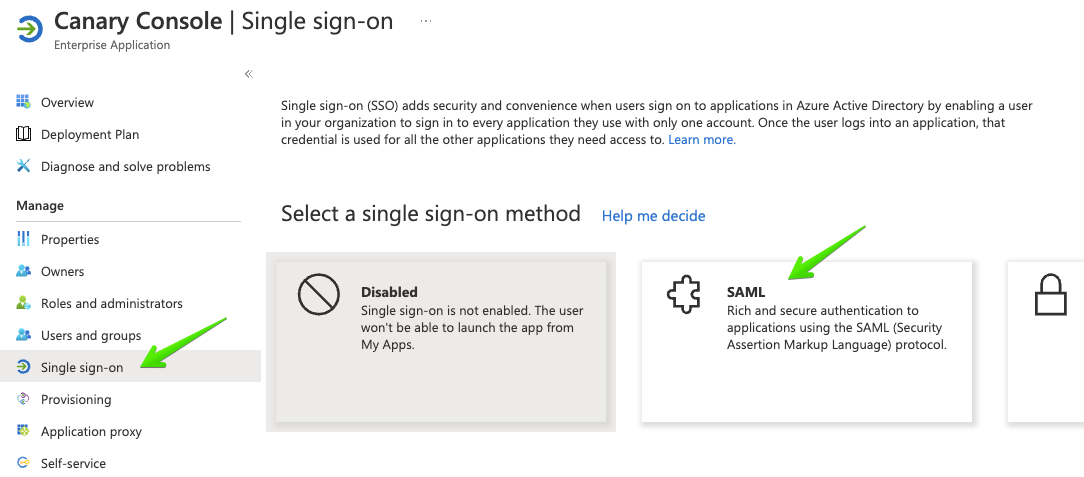This screenshot has height=477, width=1084.
Task: Click the SAML puzzle piece icon
Action: point(684,294)
